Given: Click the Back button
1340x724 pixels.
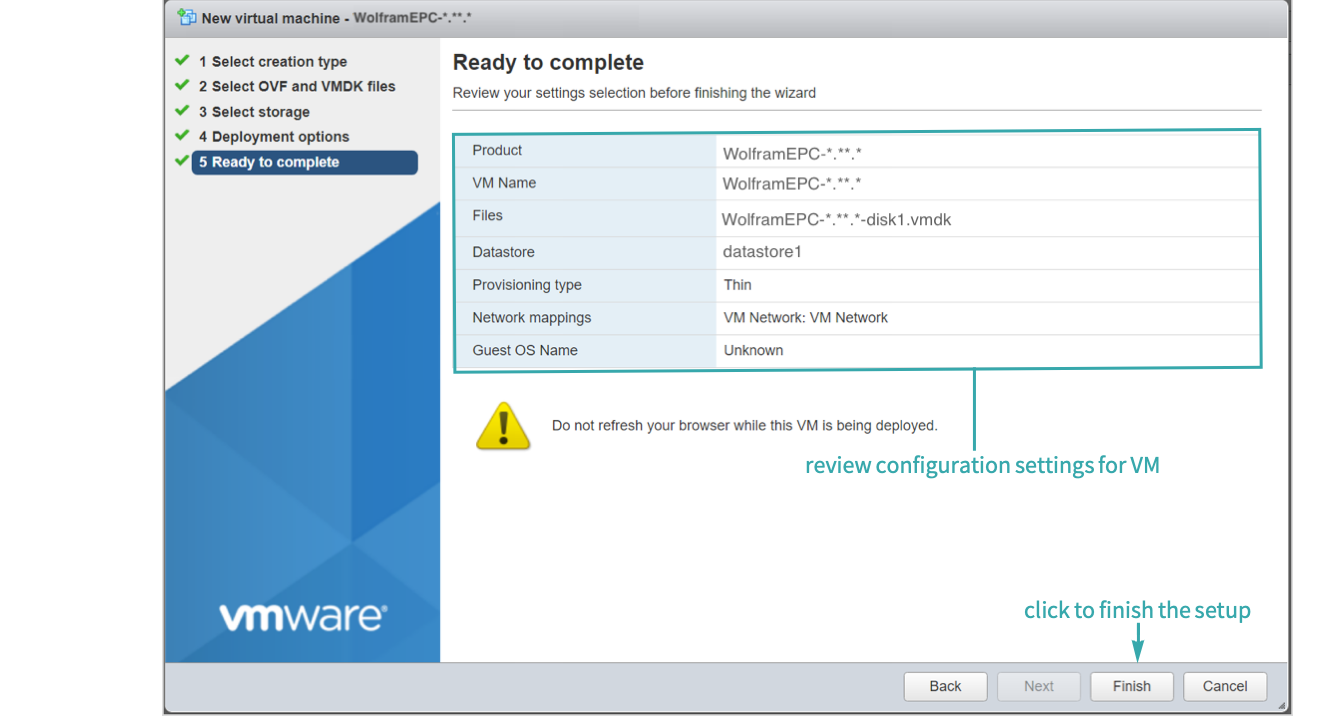Looking at the screenshot, I should click(945, 686).
